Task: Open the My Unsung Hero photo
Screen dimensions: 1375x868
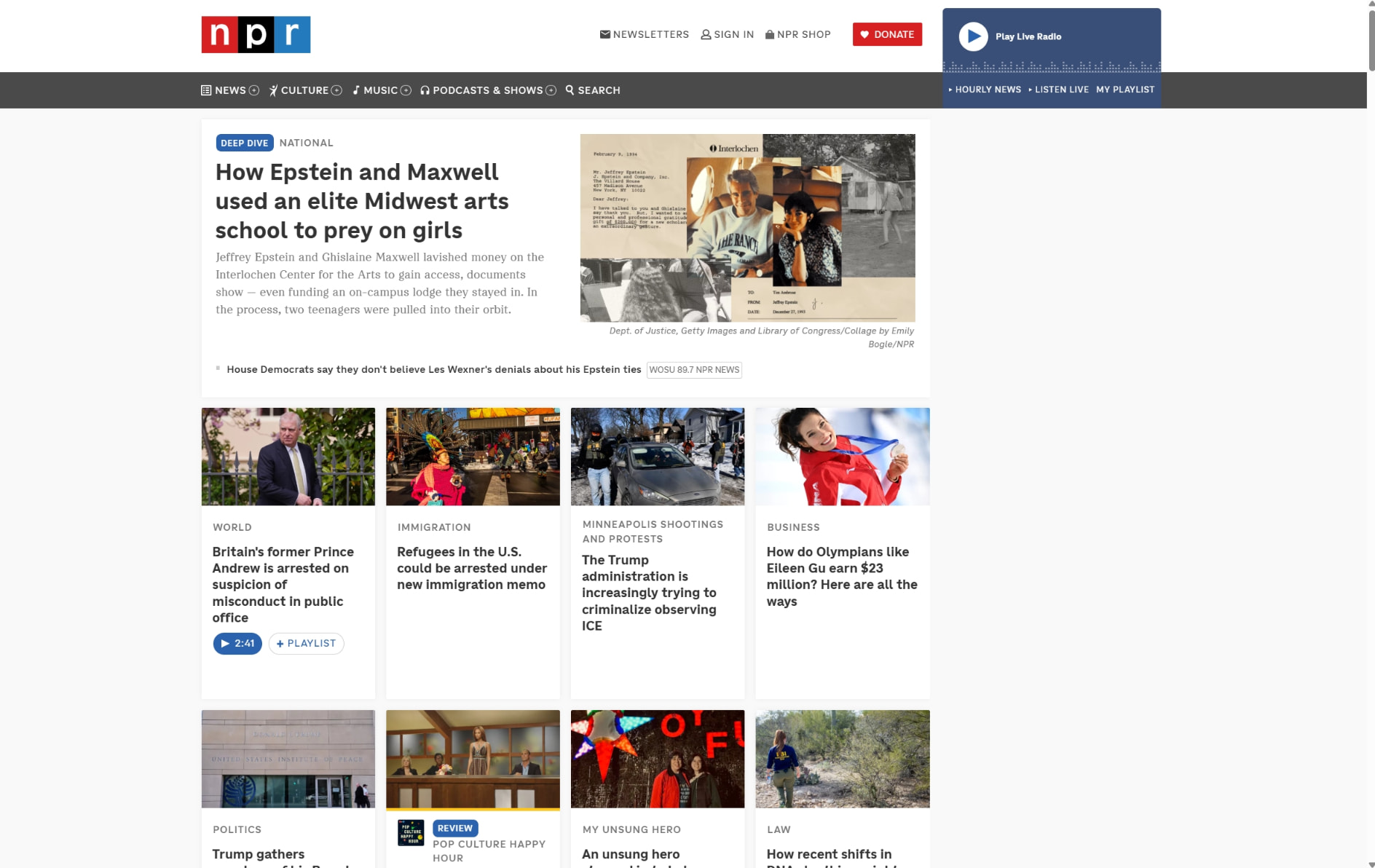Action: coord(658,759)
